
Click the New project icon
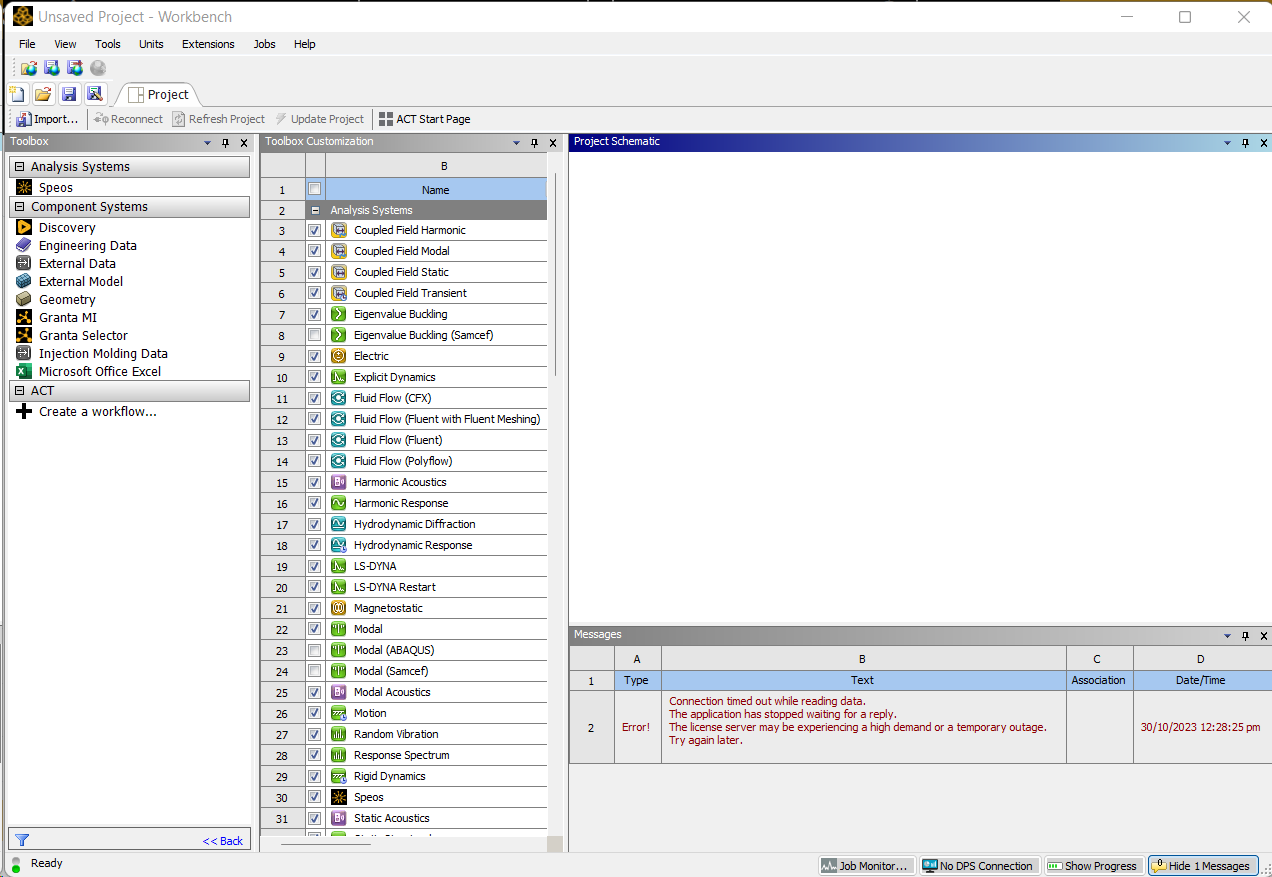point(18,94)
